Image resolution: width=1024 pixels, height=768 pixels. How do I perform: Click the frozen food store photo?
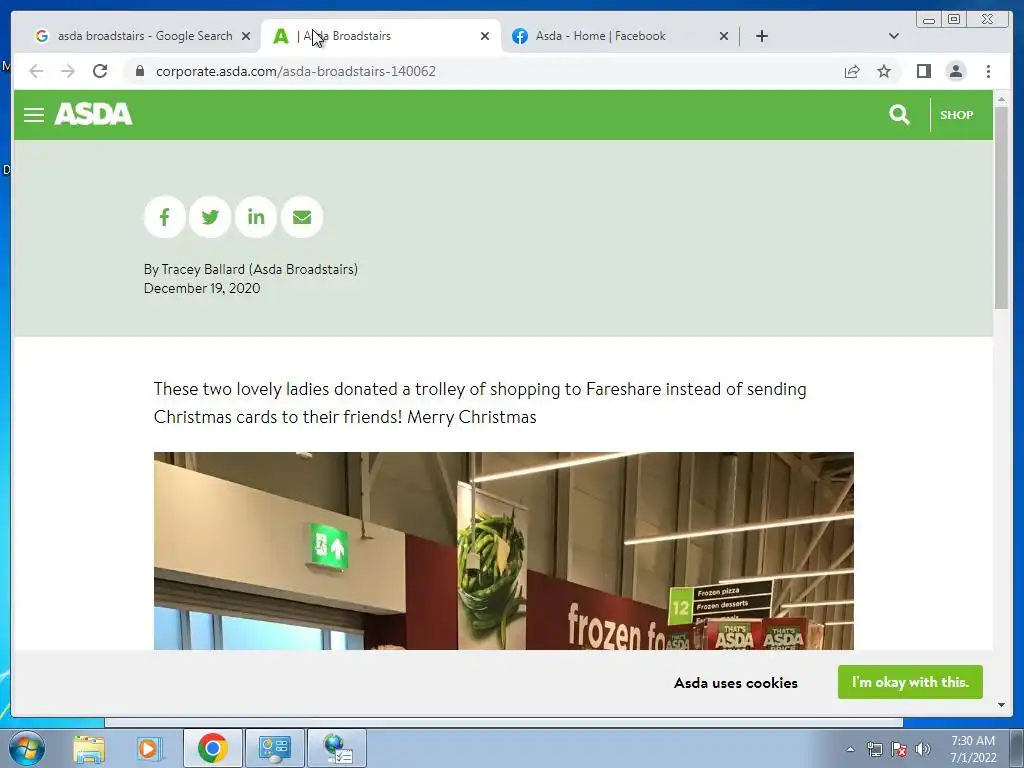pyautogui.click(x=504, y=551)
